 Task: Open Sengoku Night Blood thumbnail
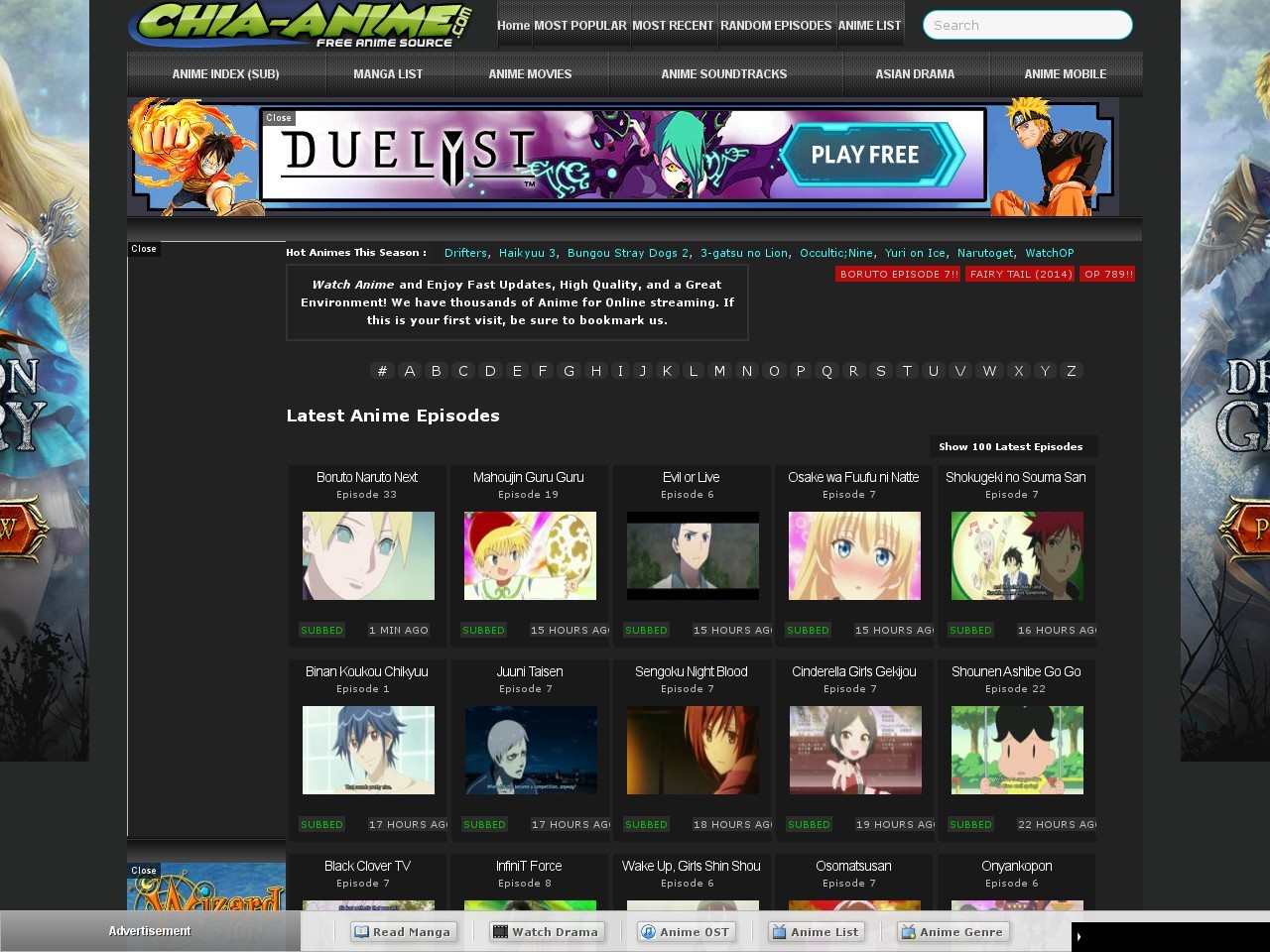(x=693, y=750)
